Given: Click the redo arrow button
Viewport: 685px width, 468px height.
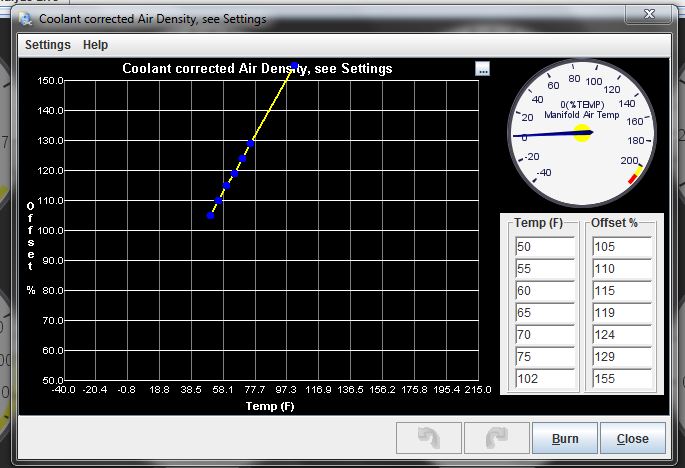Looking at the screenshot, I should (x=494, y=438).
